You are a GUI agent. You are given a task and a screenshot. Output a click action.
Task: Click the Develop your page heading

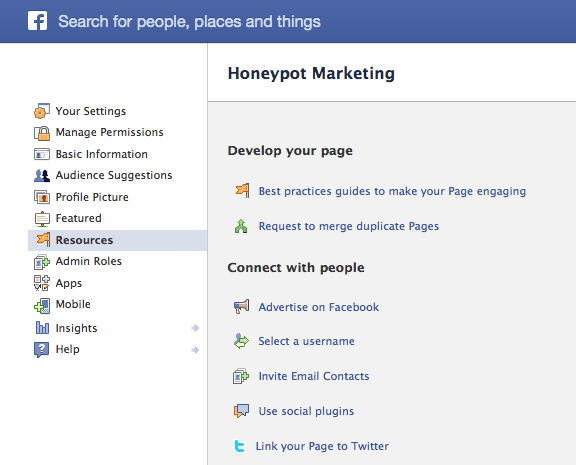290,151
